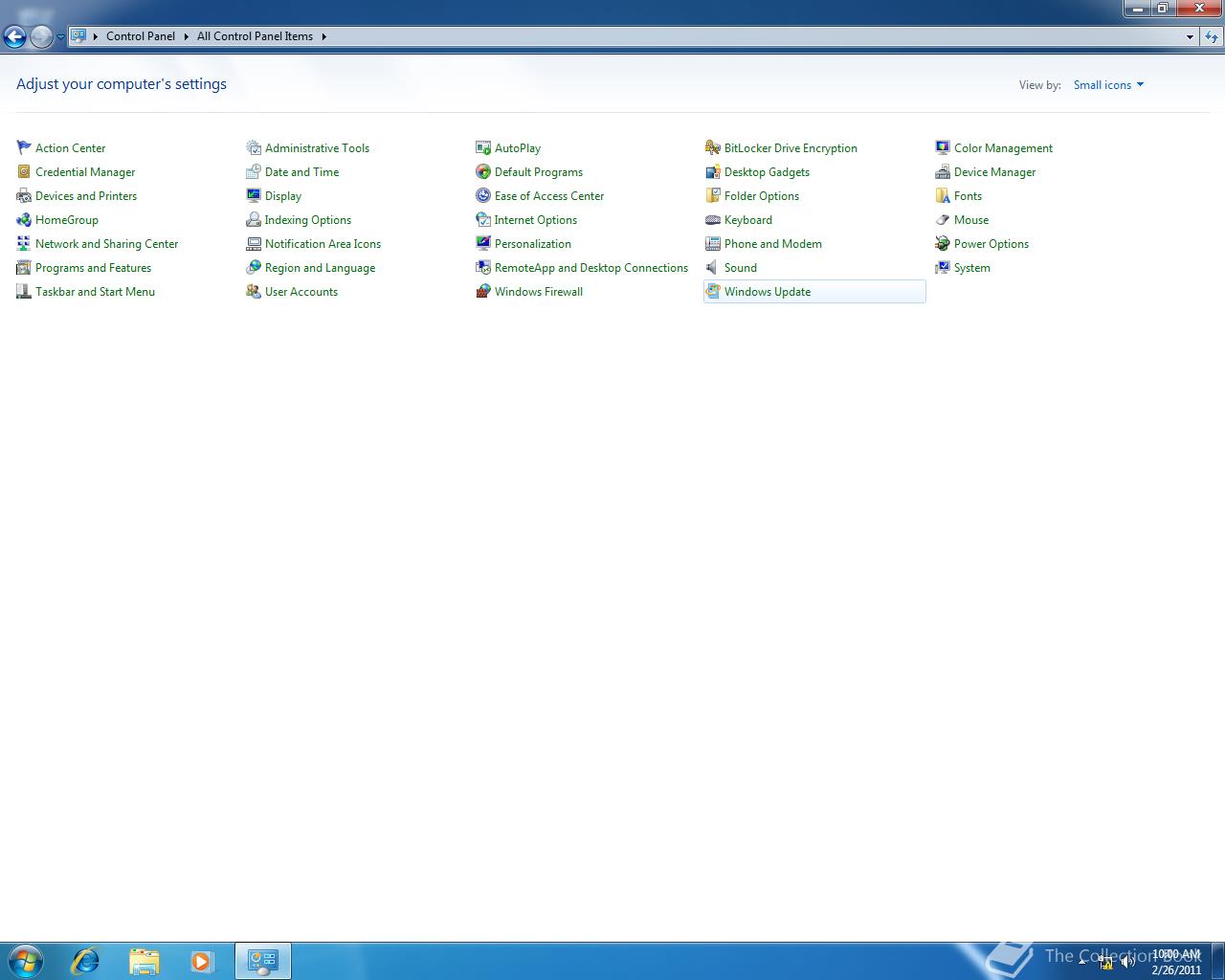Open Ease of Access Center icon

pyautogui.click(x=483, y=195)
